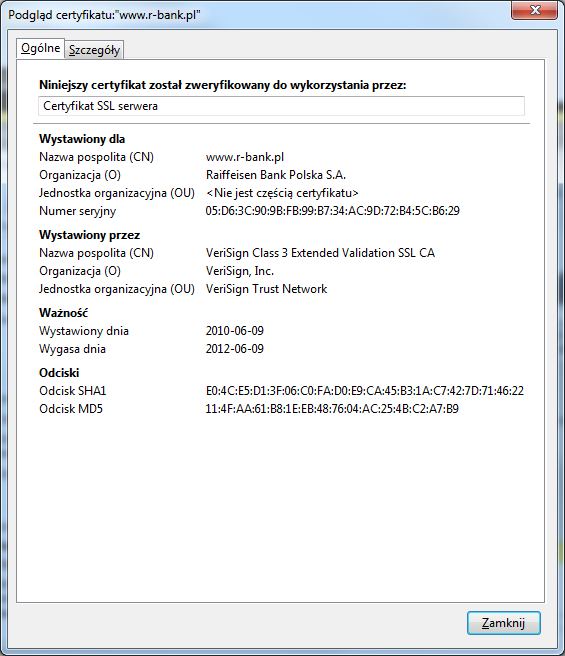Click the 'Odcisk MD5' label
This screenshot has width=565, height=656.
[x=71, y=408]
